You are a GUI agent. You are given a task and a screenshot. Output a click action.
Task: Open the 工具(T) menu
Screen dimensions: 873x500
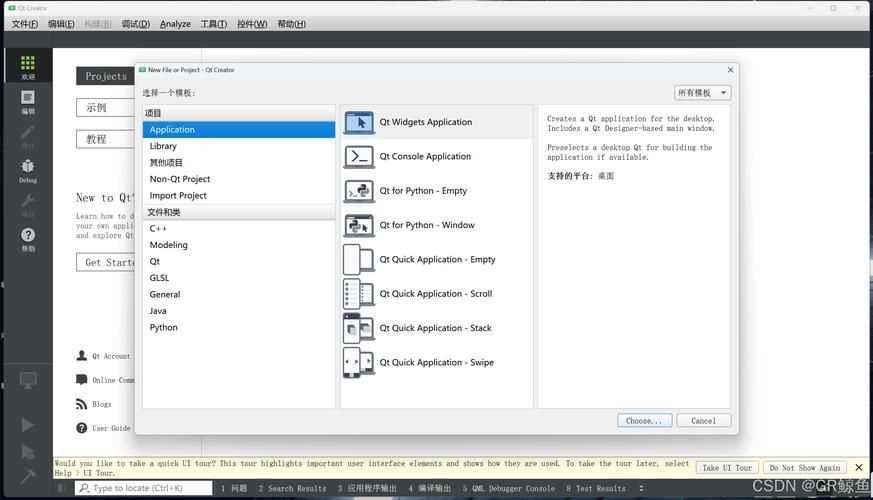(213, 24)
